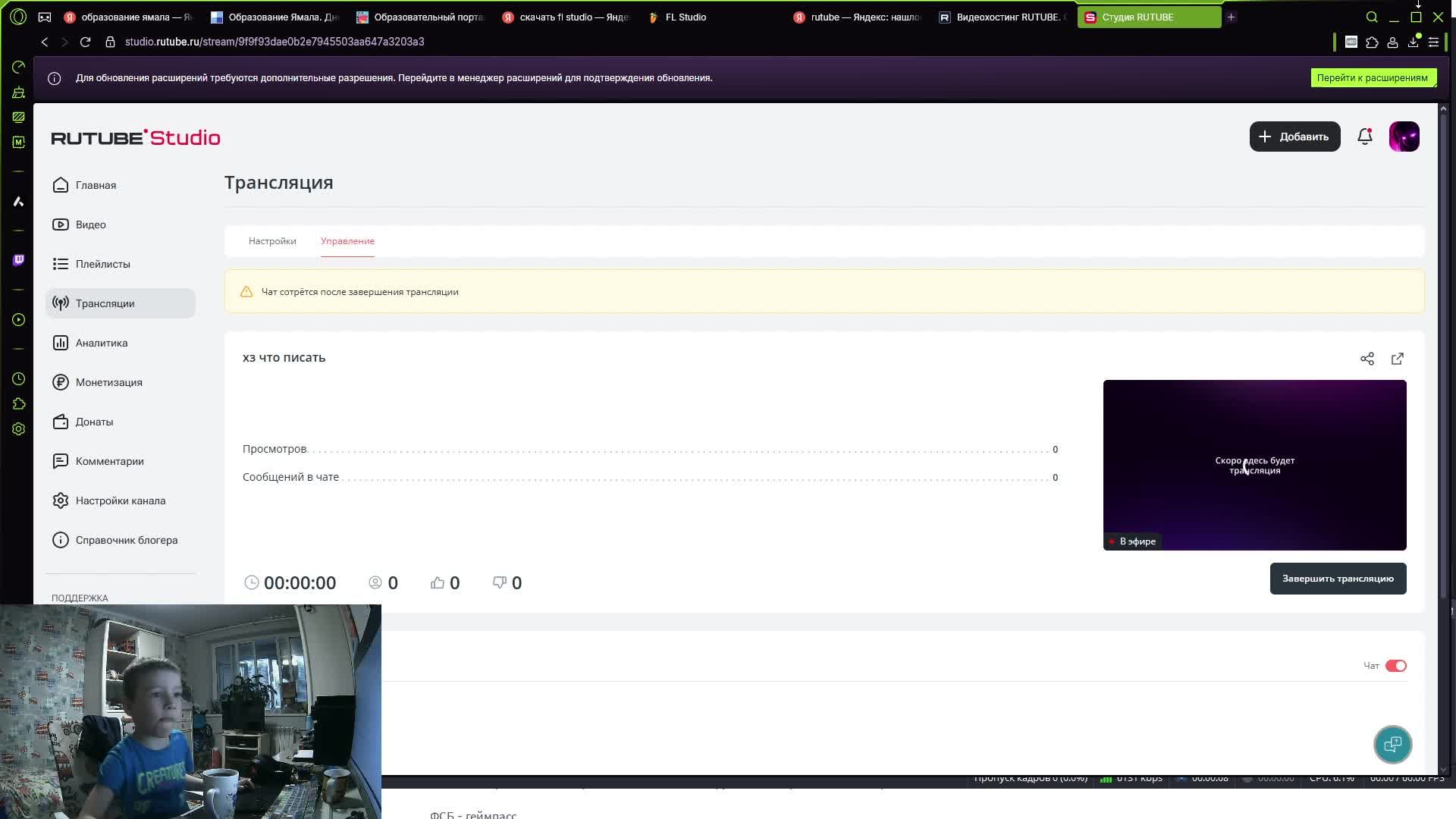Go to Плейлисты in the sidebar
The height and width of the screenshot is (819, 1456).
point(120,264)
